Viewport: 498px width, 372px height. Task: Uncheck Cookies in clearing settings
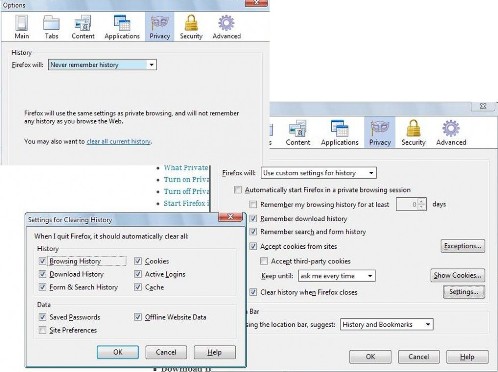[138, 261]
